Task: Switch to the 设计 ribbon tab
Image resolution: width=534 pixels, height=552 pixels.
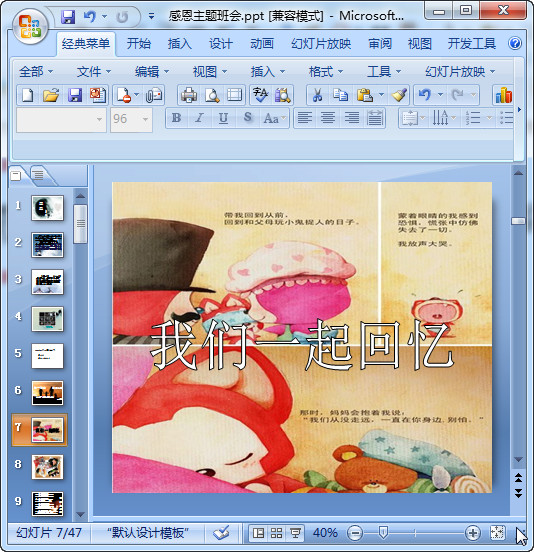Action: click(221, 44)
